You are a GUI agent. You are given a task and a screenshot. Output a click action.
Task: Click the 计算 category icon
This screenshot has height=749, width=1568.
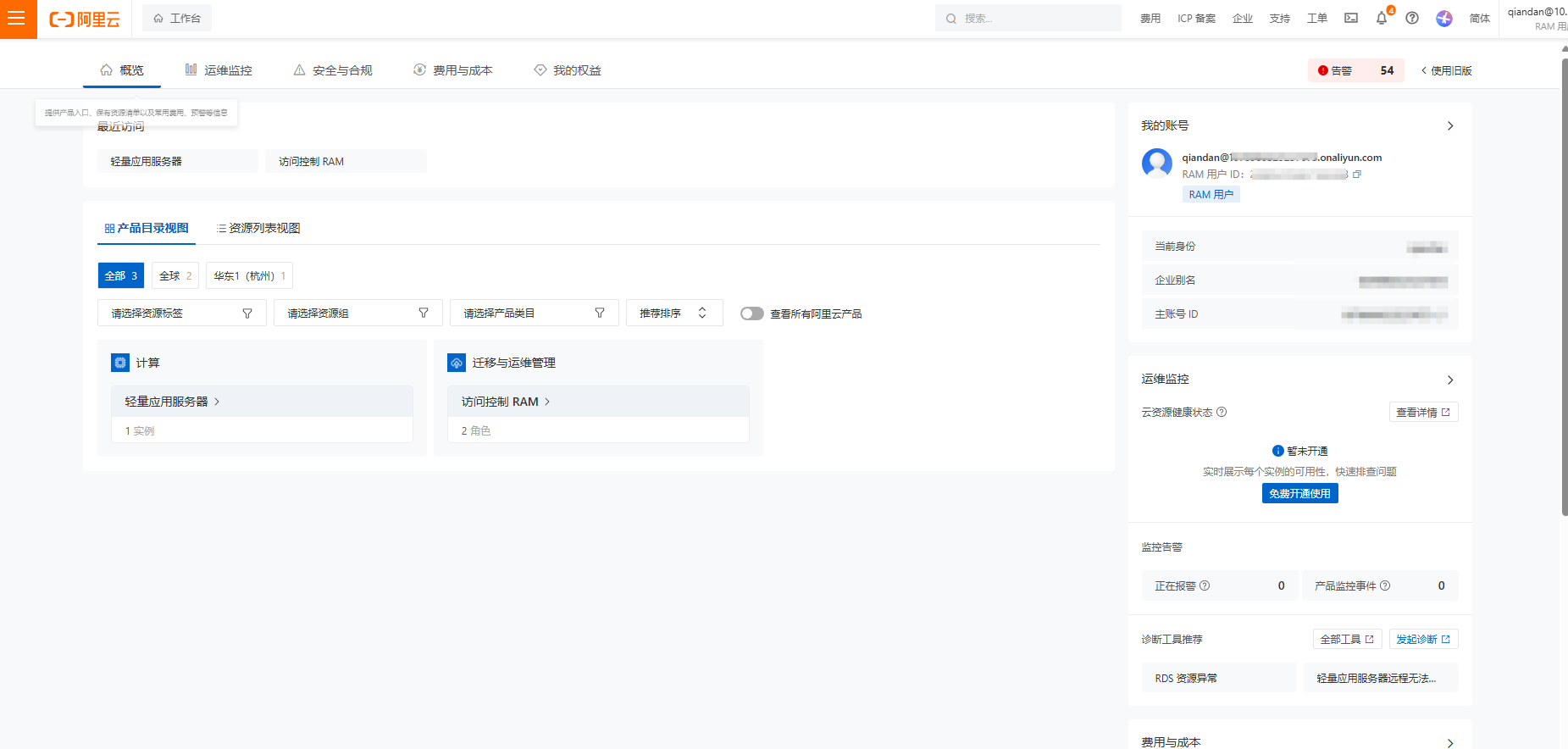120,363
